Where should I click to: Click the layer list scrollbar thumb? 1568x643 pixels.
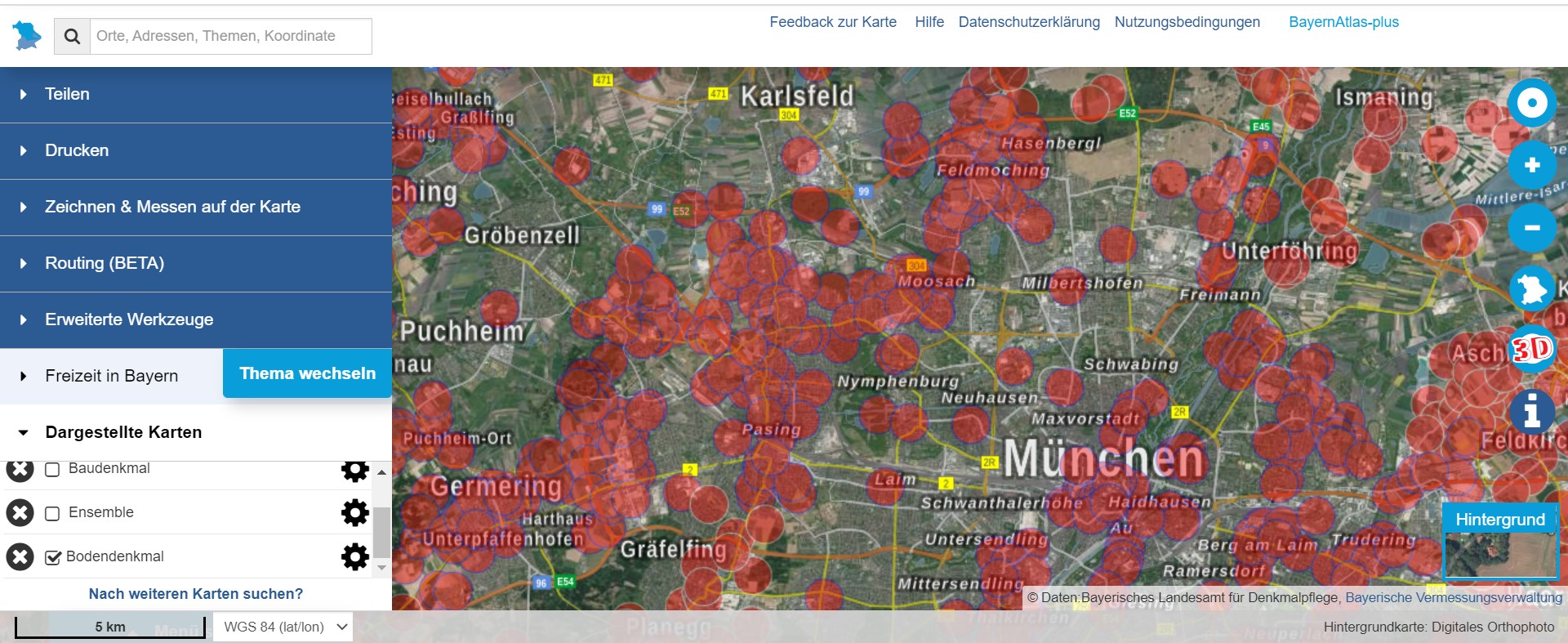pos(381,531)
